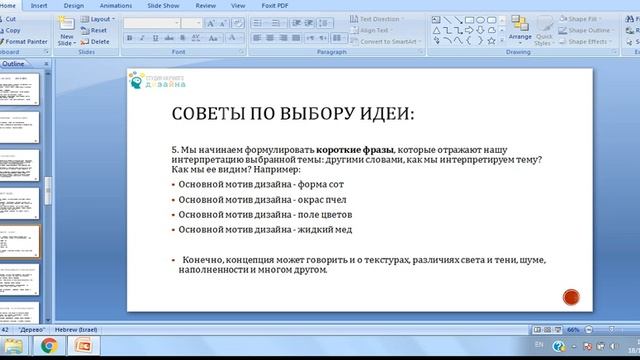The height and width of the screenshot is (360, 640).
Task: Underline the selected text
Action: tap(155, 38)
